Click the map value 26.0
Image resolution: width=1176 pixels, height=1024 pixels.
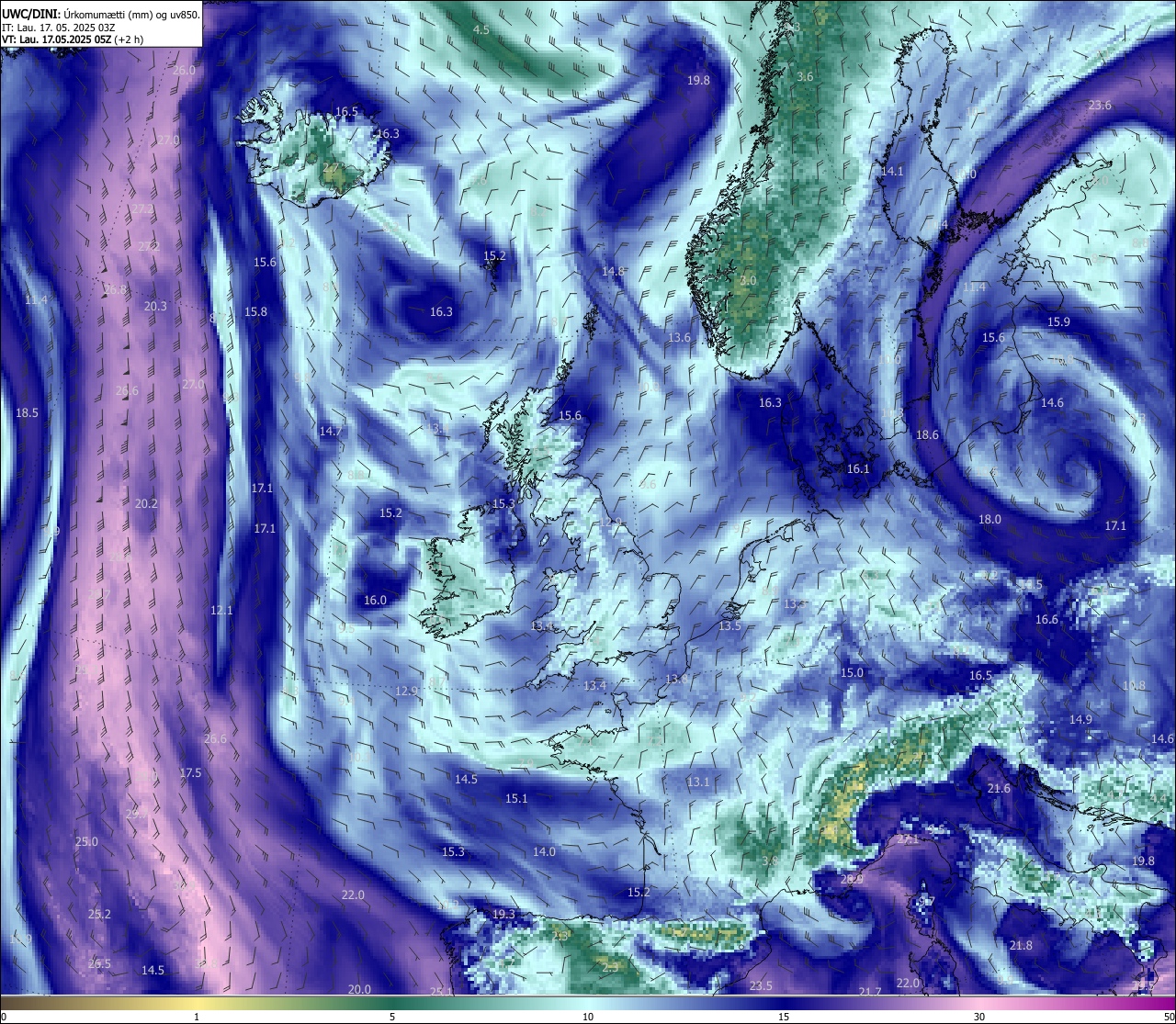(184, 71)
